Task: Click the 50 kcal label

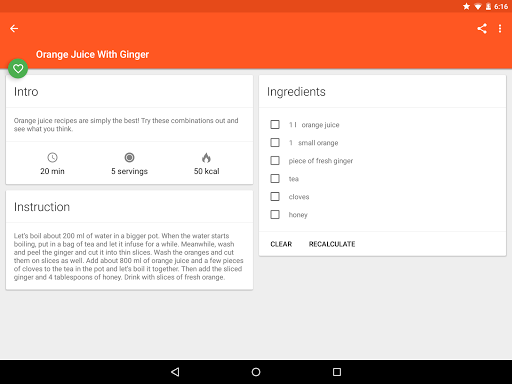Action: (207, 171)
